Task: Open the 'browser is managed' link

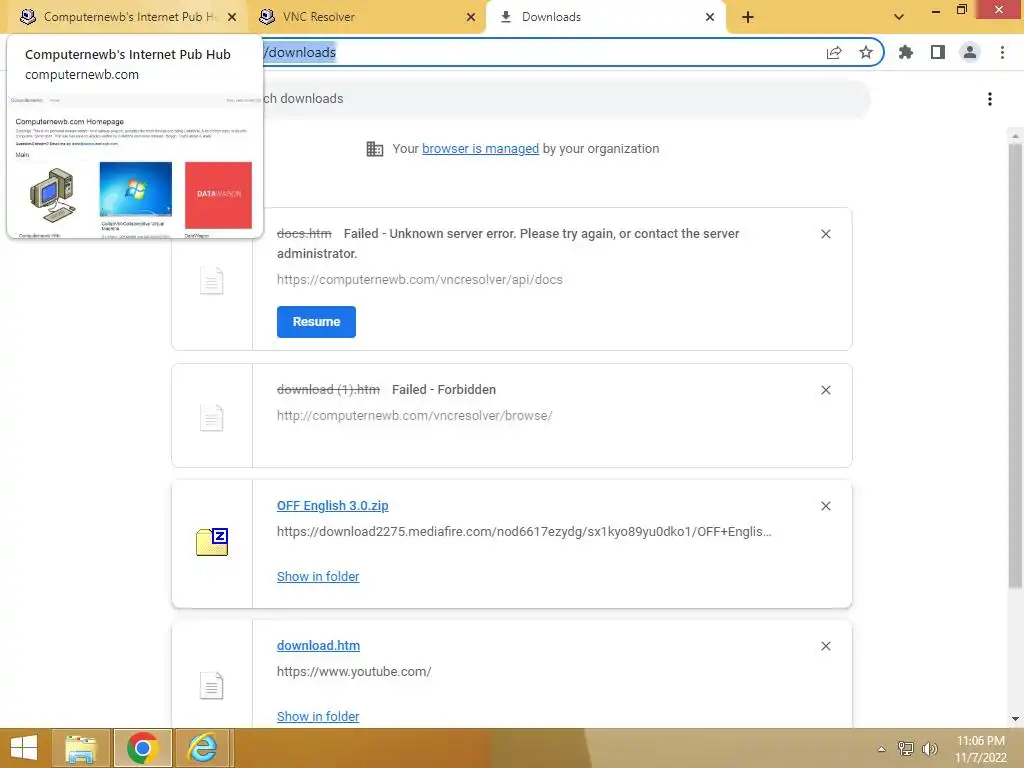Action: click(481, 149)
